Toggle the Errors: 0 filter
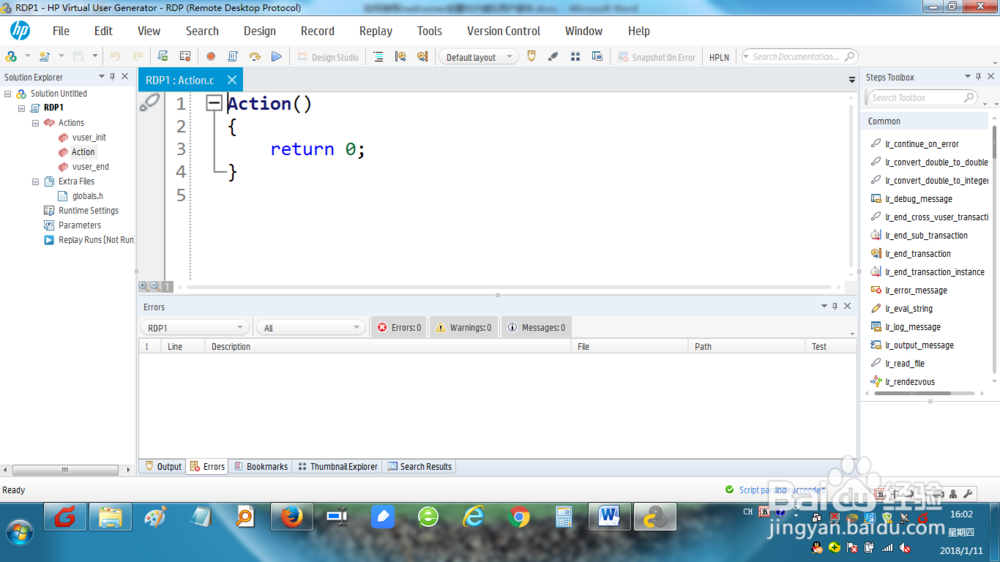The image size is (1000, 562). click(x=399, y=327)
